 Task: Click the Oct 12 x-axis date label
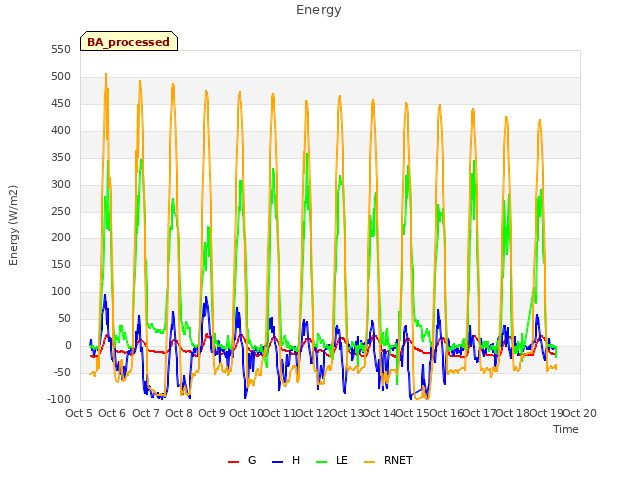(x=312, y=413)
